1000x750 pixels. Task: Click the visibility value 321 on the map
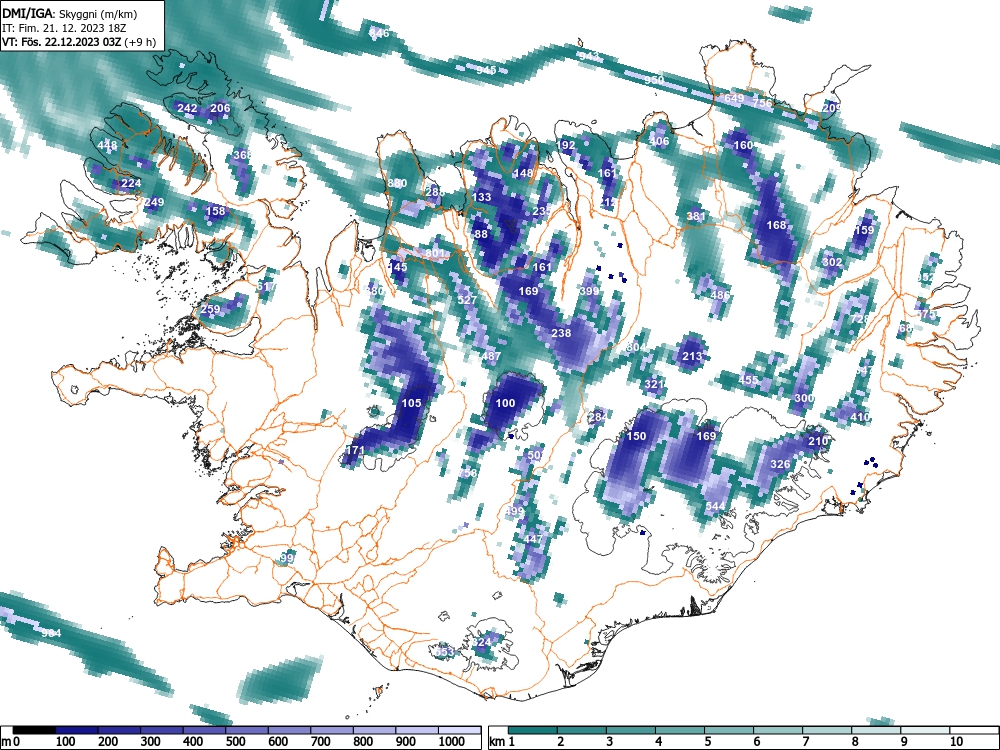(x=654, y=384)
